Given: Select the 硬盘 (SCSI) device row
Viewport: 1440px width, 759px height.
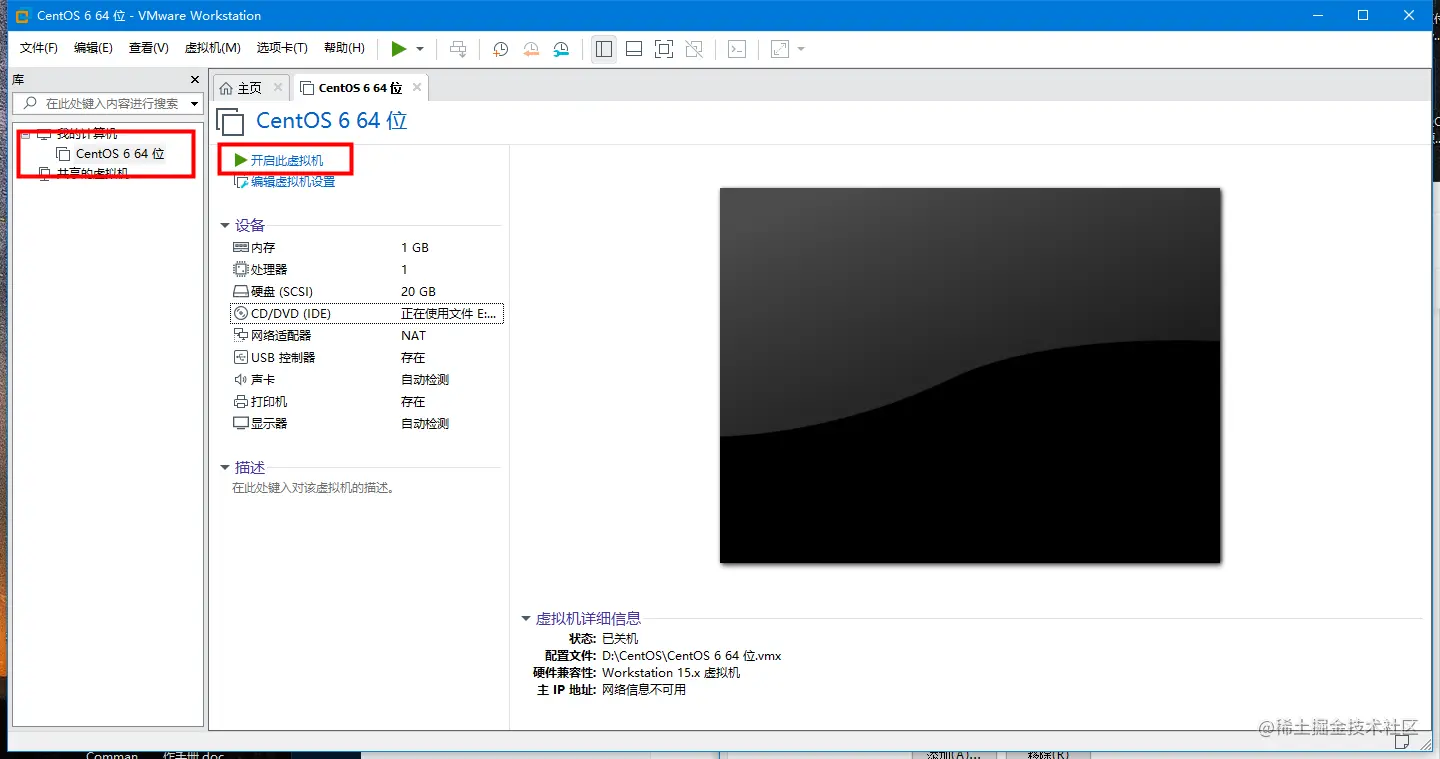Looking at the screenshot, I should [367, 292].
